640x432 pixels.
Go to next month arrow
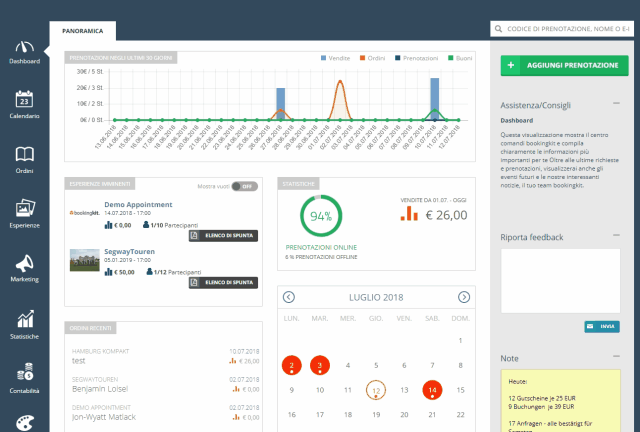[464, 297]
